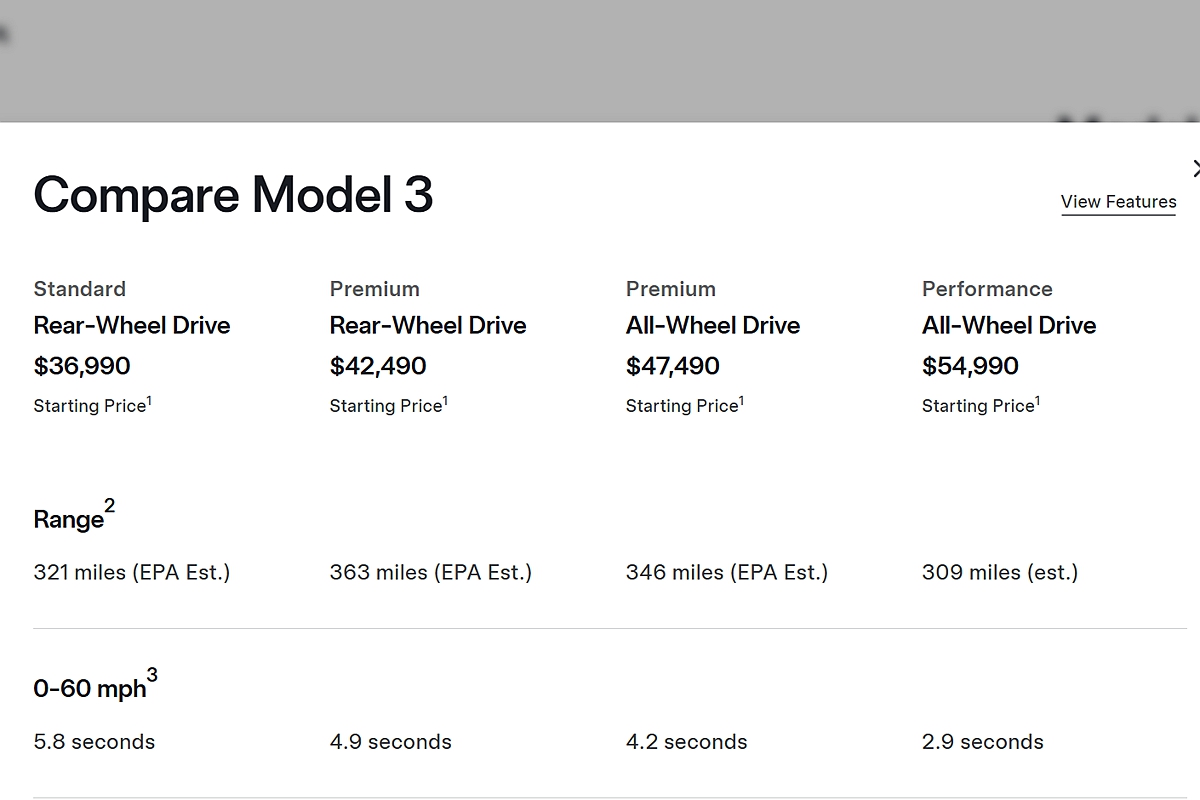This screenshot has height=800, width=1200.
Task: Click the 309 miles (est.) value
Action: (1000, 573)
